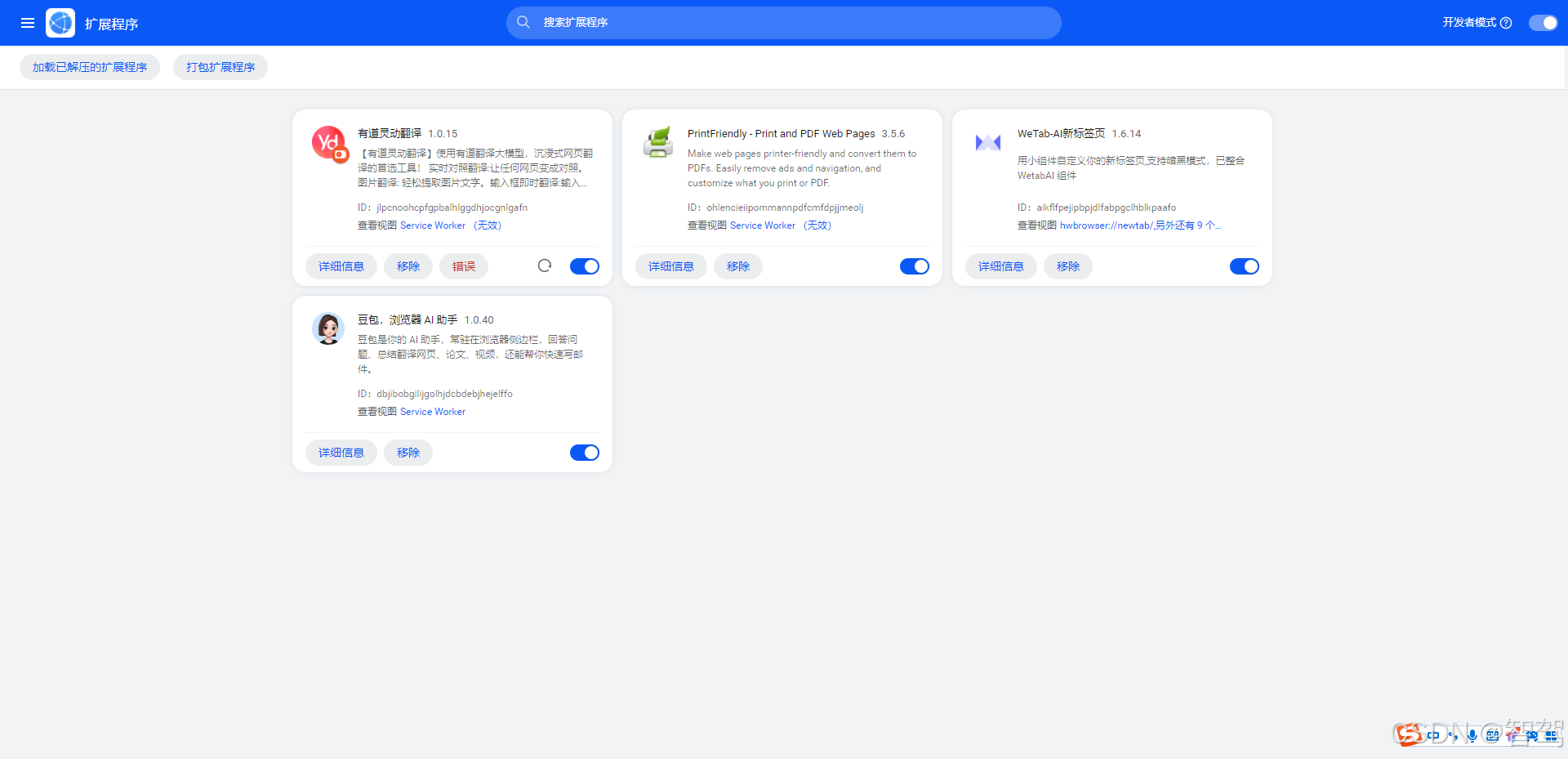Click the developer mode help question icon
This screenshot has height=759, width=1568.
(x=1506, y=23)
